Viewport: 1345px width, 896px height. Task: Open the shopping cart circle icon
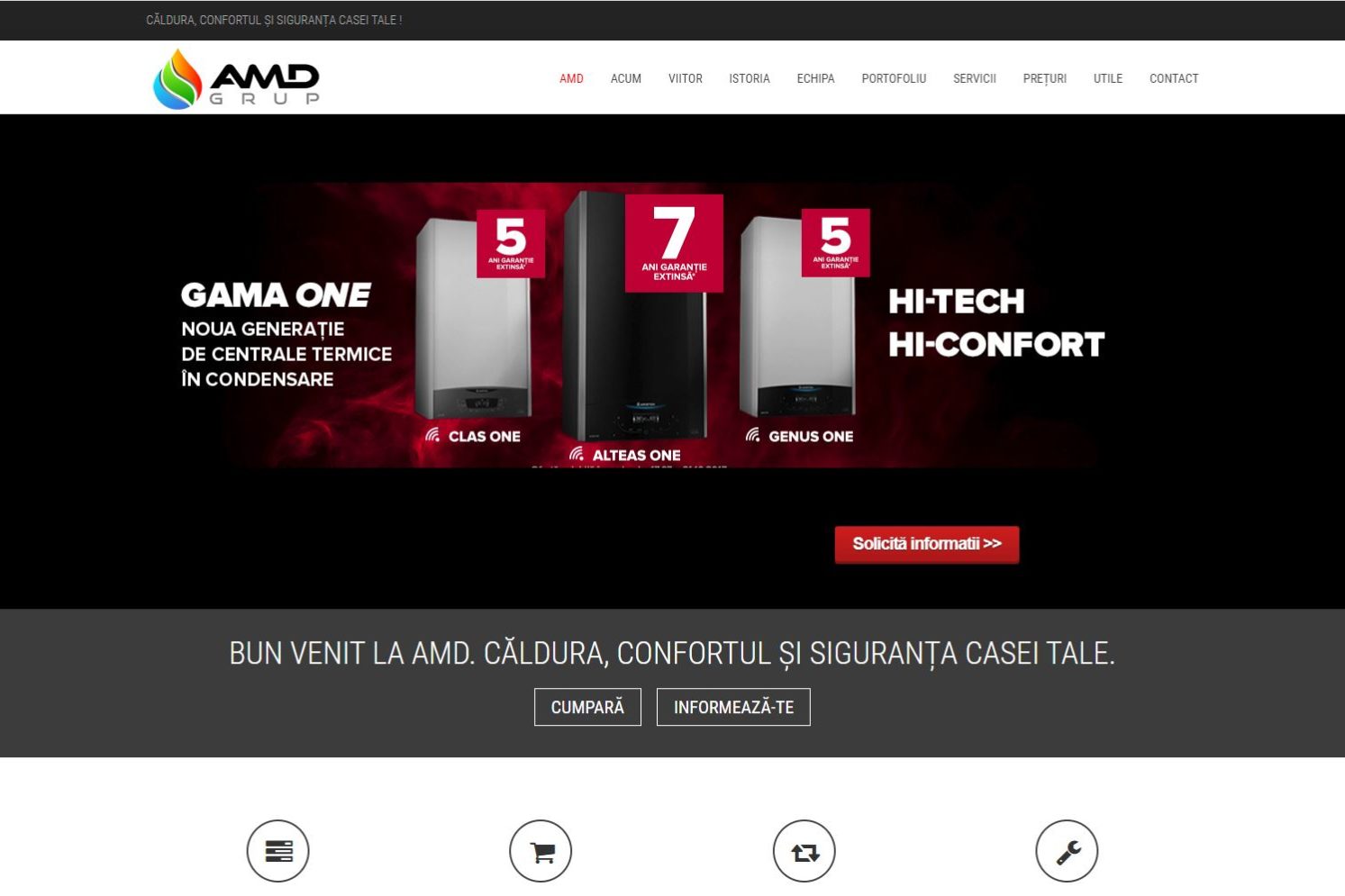pyautogui.click(x=541, y=851)
